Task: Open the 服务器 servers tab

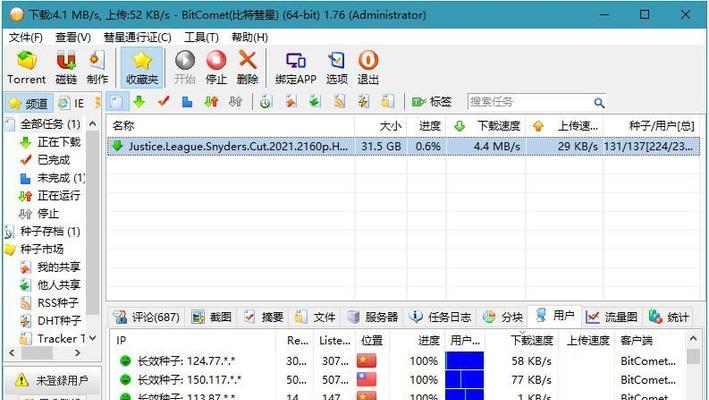Action: tap(373, 317)
